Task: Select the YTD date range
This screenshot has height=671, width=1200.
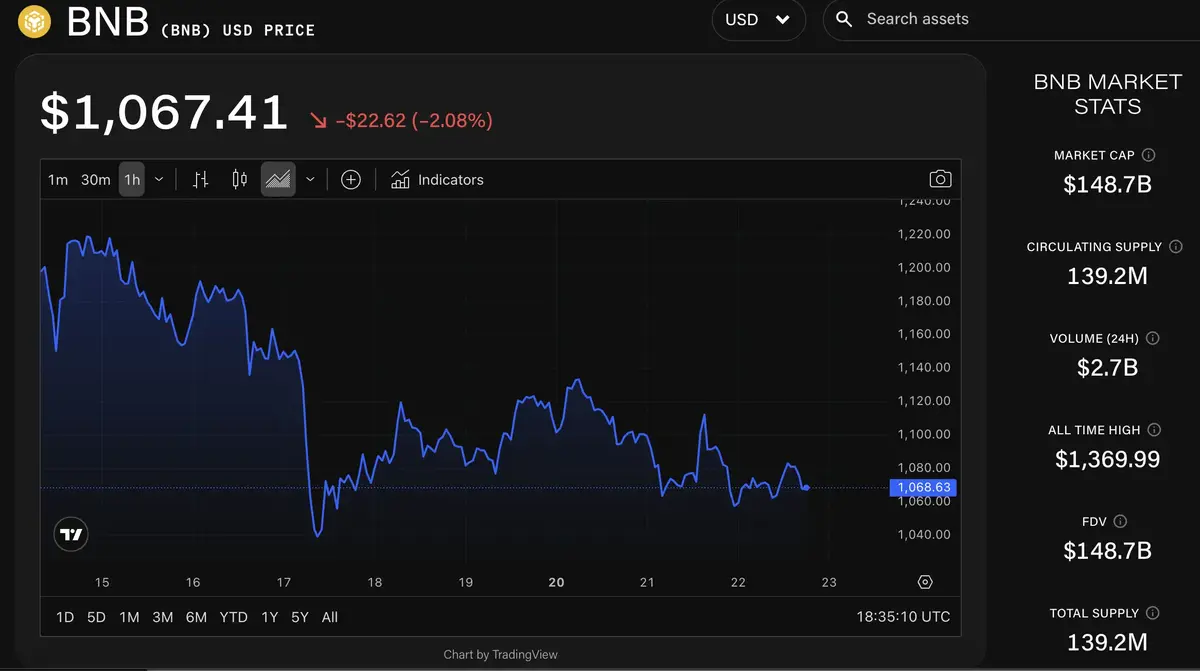Action: point(233,617)
